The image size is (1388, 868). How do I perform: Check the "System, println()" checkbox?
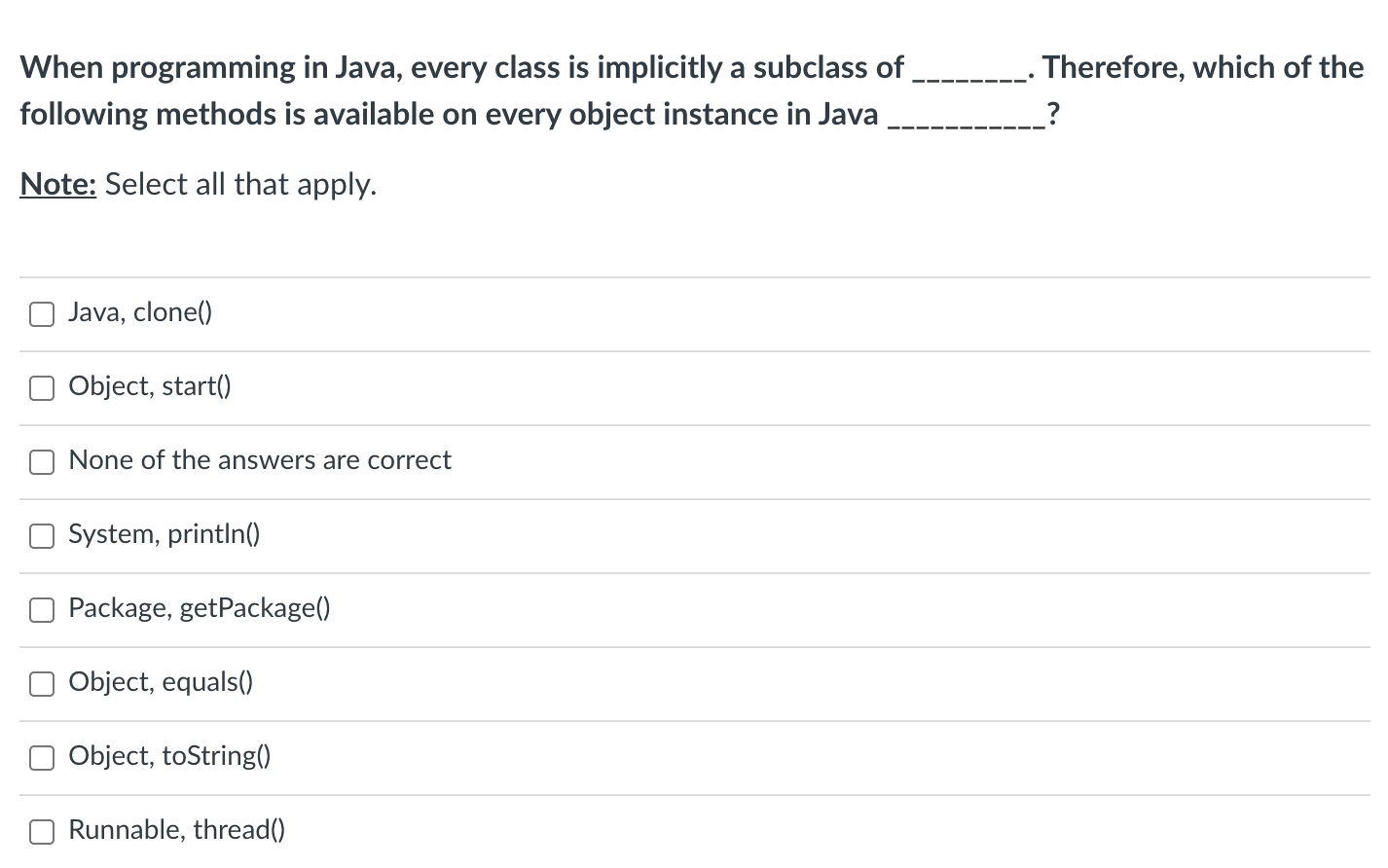tap(41, 535)
